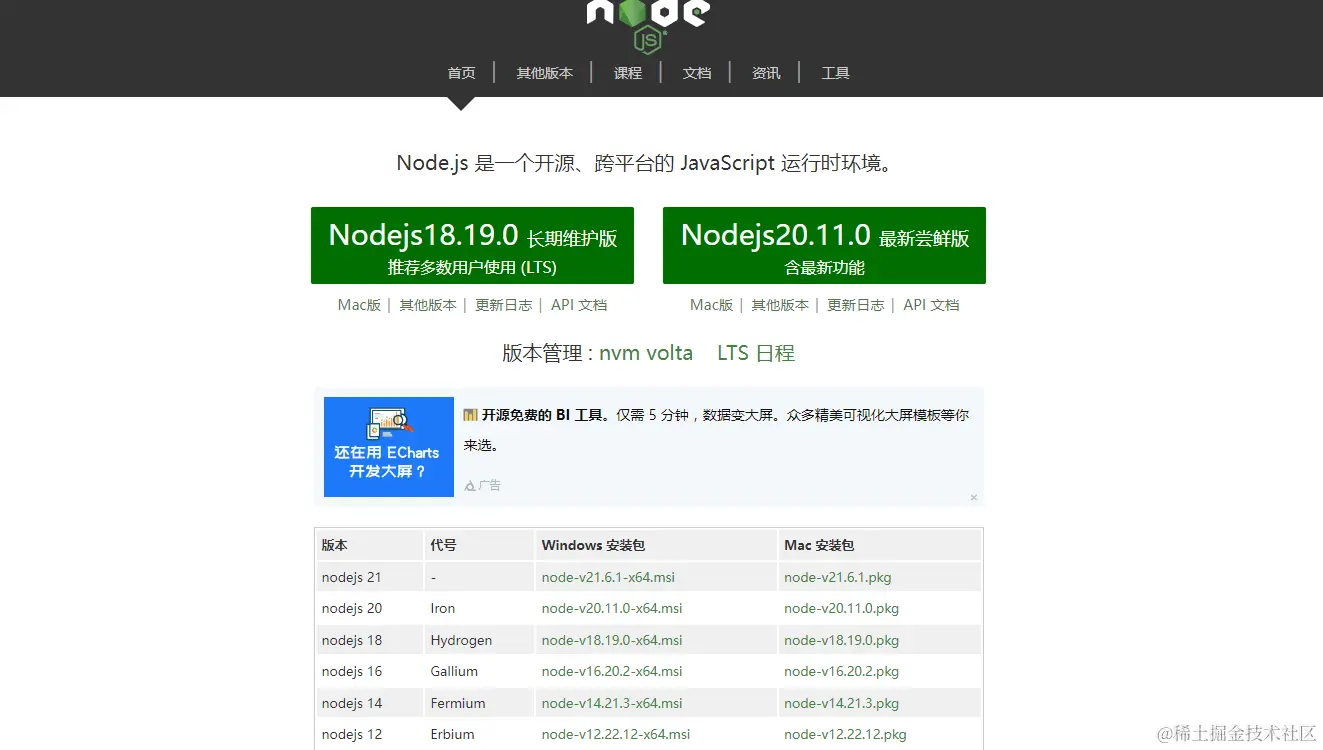
Task: Click the Hydrogen codename cell
Action: [x=481, y=640]
